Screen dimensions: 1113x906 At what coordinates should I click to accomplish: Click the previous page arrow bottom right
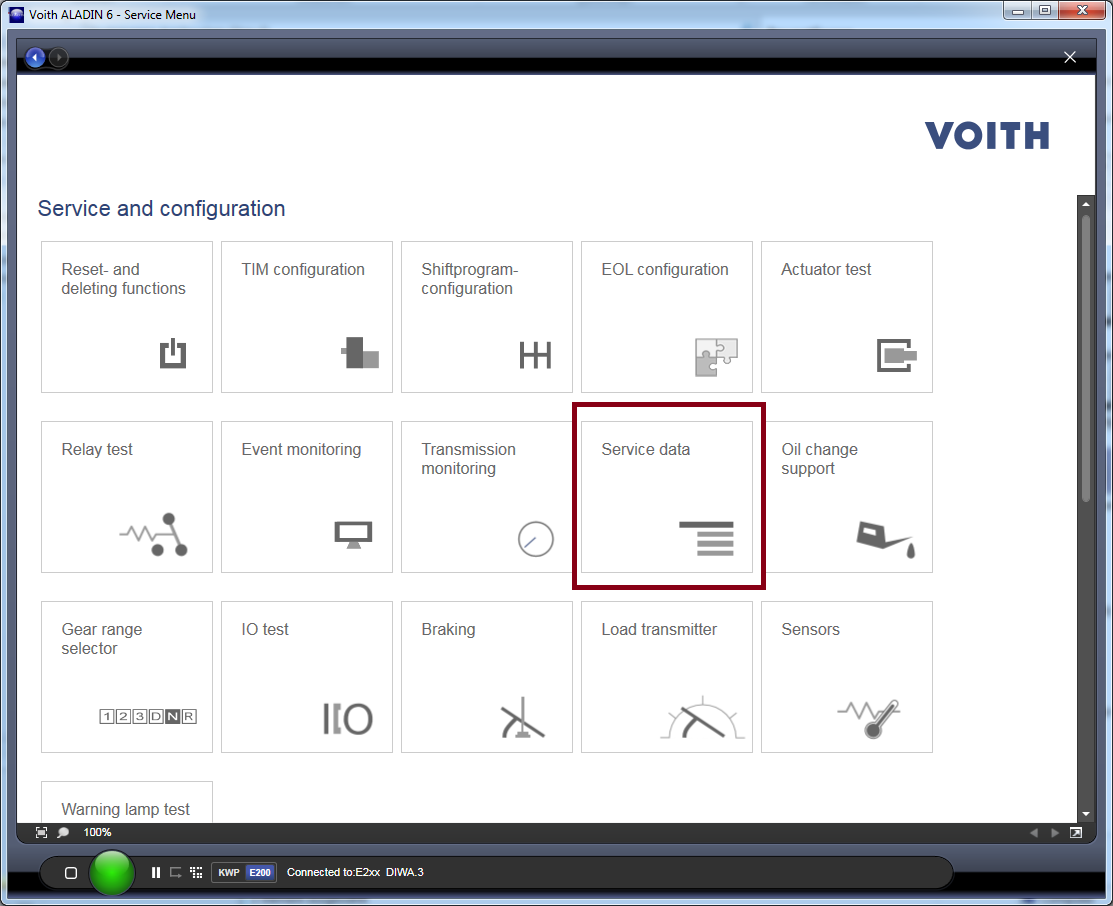point(1034,833)
